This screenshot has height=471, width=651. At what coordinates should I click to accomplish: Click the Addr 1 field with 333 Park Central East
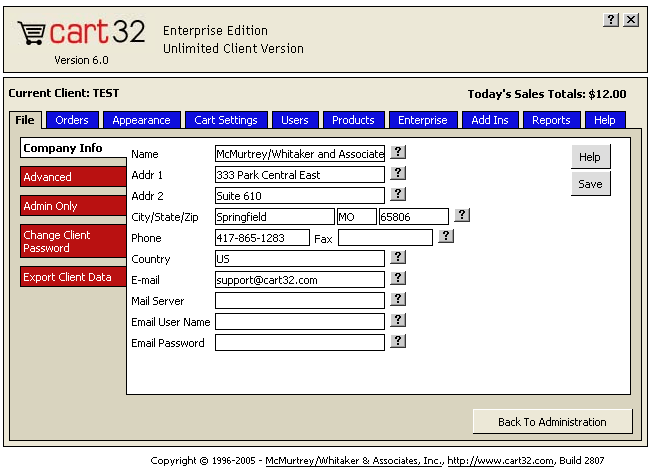[x=300, y=174]
